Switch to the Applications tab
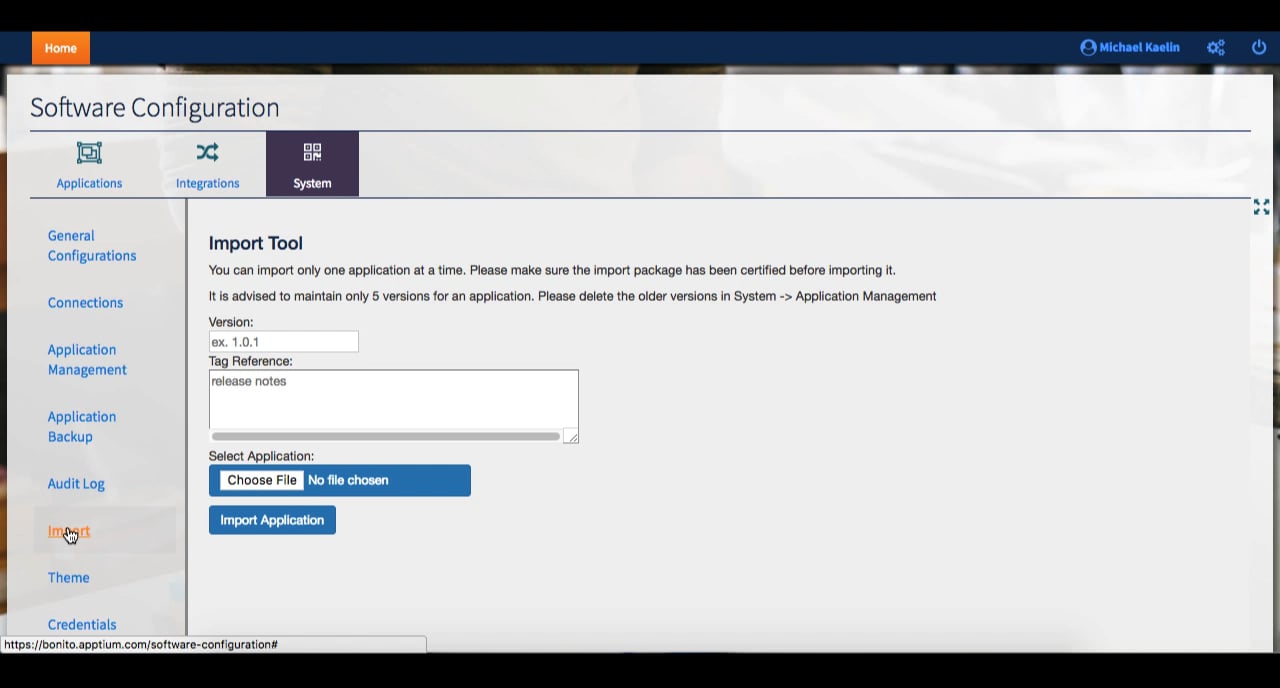The image size is (1280, 688). coord(89,165)
